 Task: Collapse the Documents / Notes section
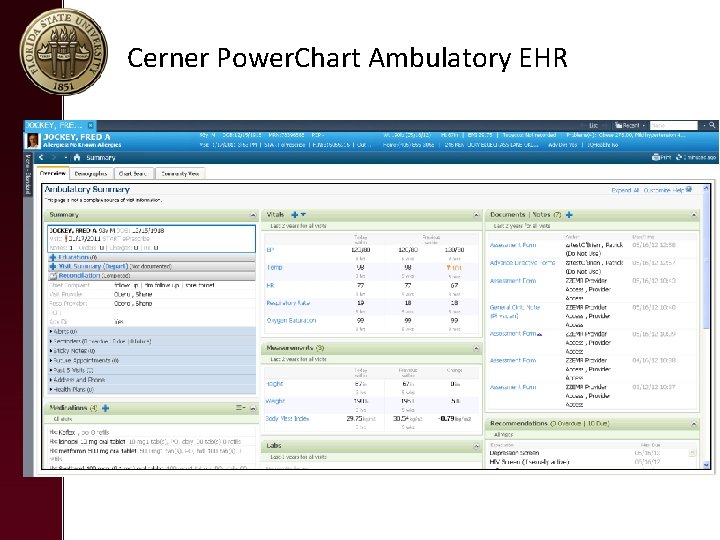(694, 215)
